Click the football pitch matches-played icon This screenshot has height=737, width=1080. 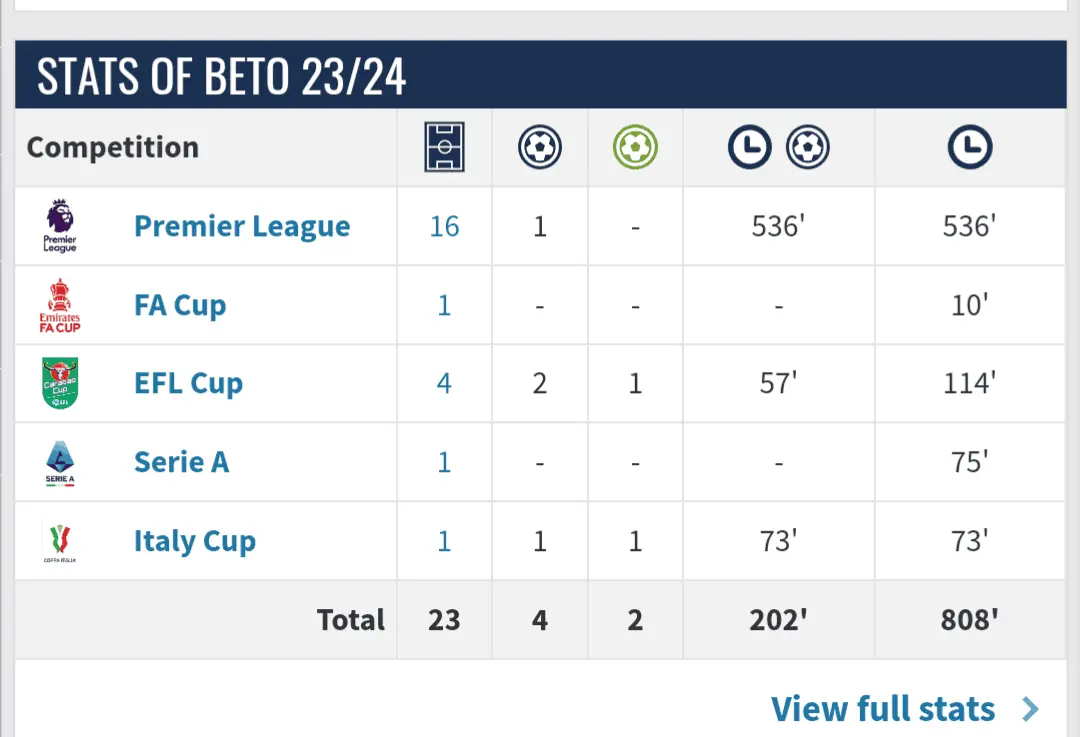pyautogui.click(x=445, y=148)
